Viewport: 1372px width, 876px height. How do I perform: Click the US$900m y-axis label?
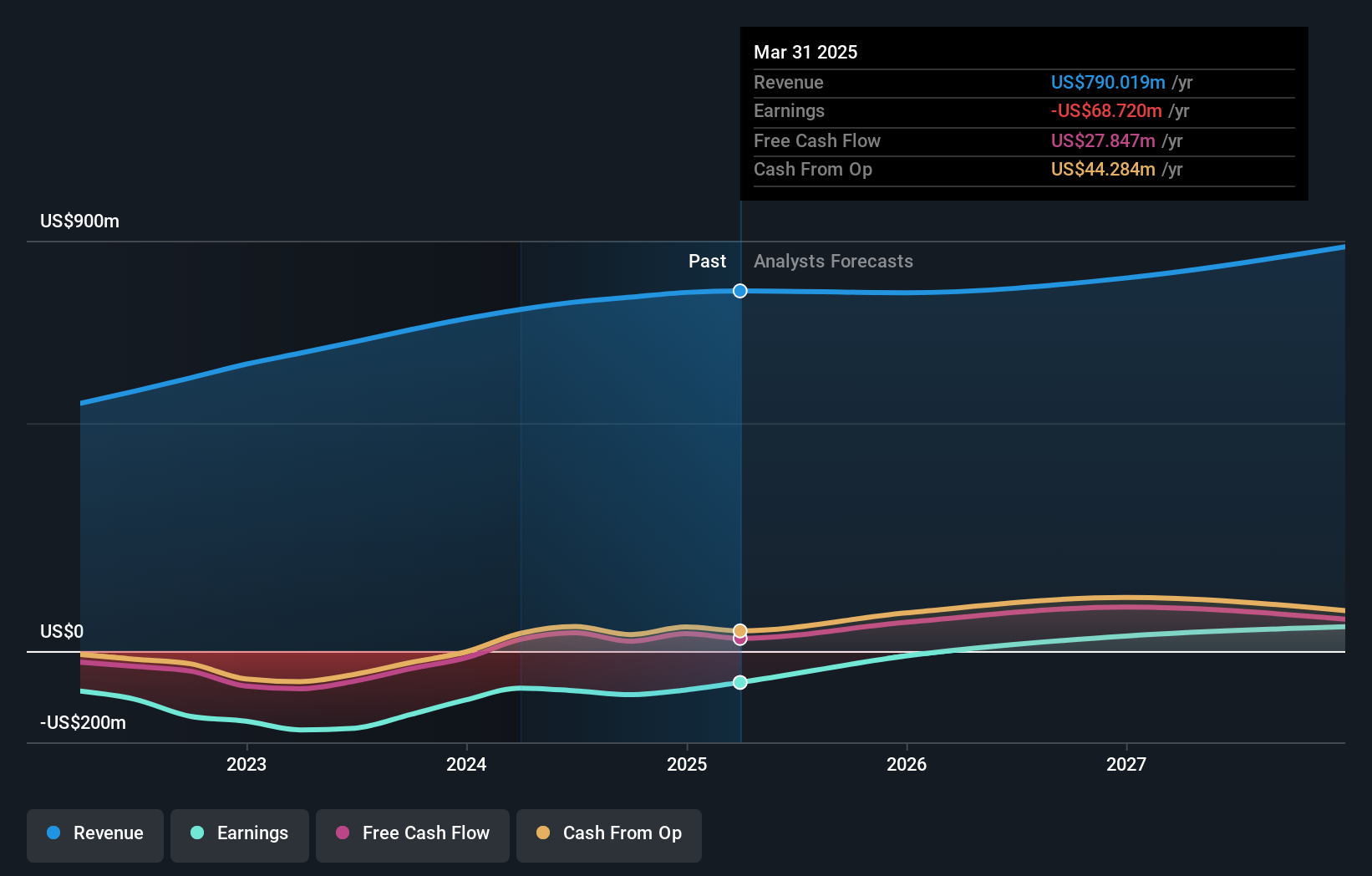point(80,222)
